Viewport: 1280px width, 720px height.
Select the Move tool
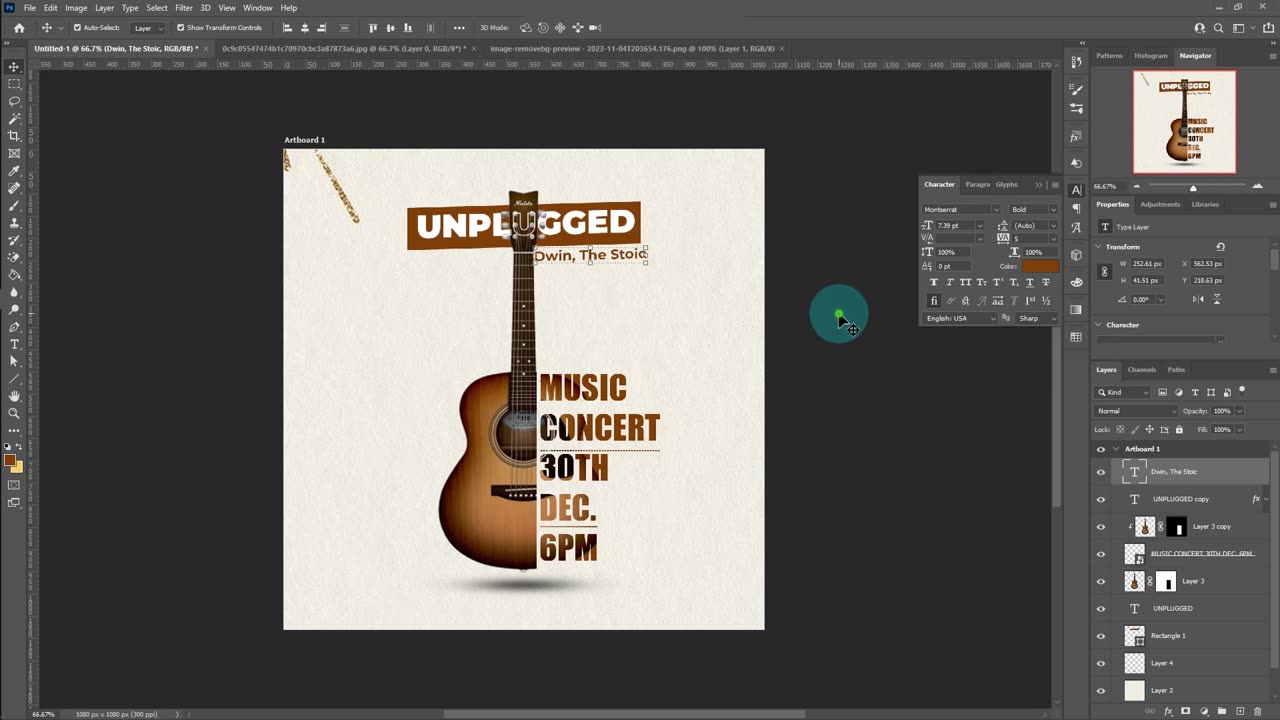click(14, 66)
